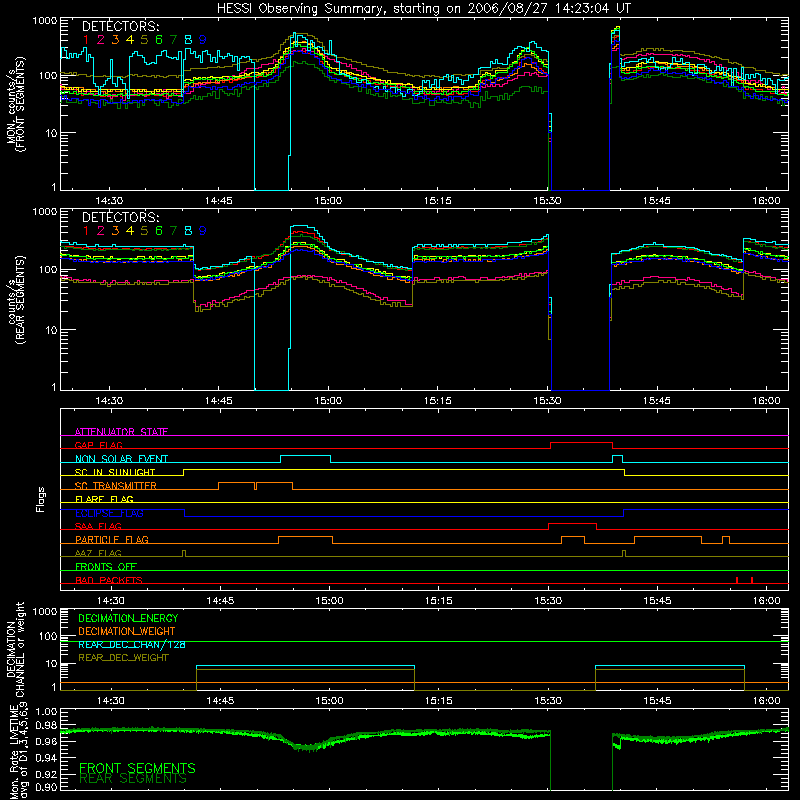Select the FLARE_FLAG label
Image resolution: width=800 pixels, height=800 pixels.
104,499
